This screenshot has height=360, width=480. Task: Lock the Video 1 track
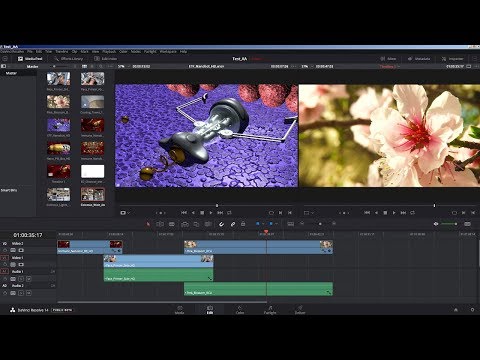pos(5,264)
